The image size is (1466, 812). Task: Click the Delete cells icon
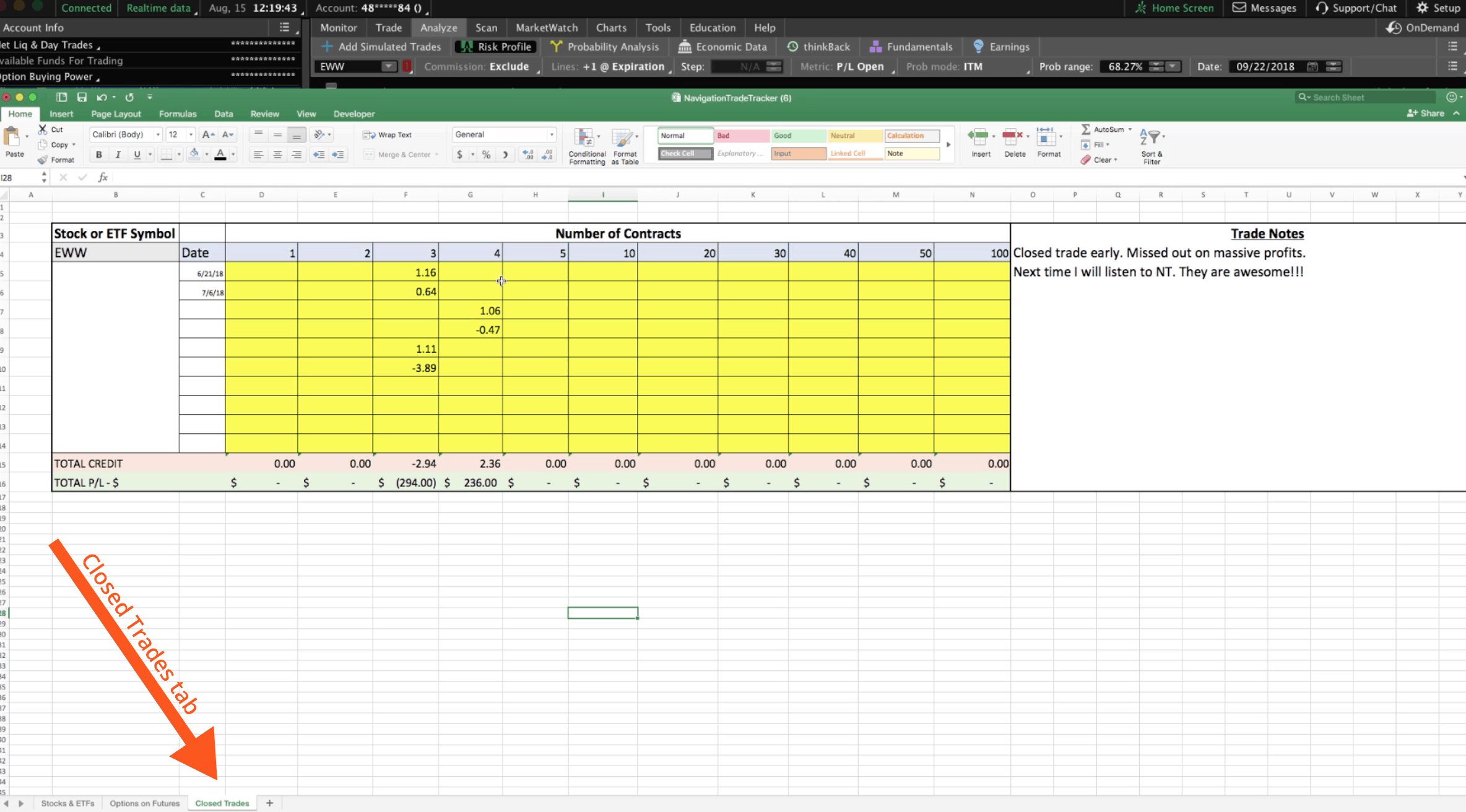tap(1012, 137)
